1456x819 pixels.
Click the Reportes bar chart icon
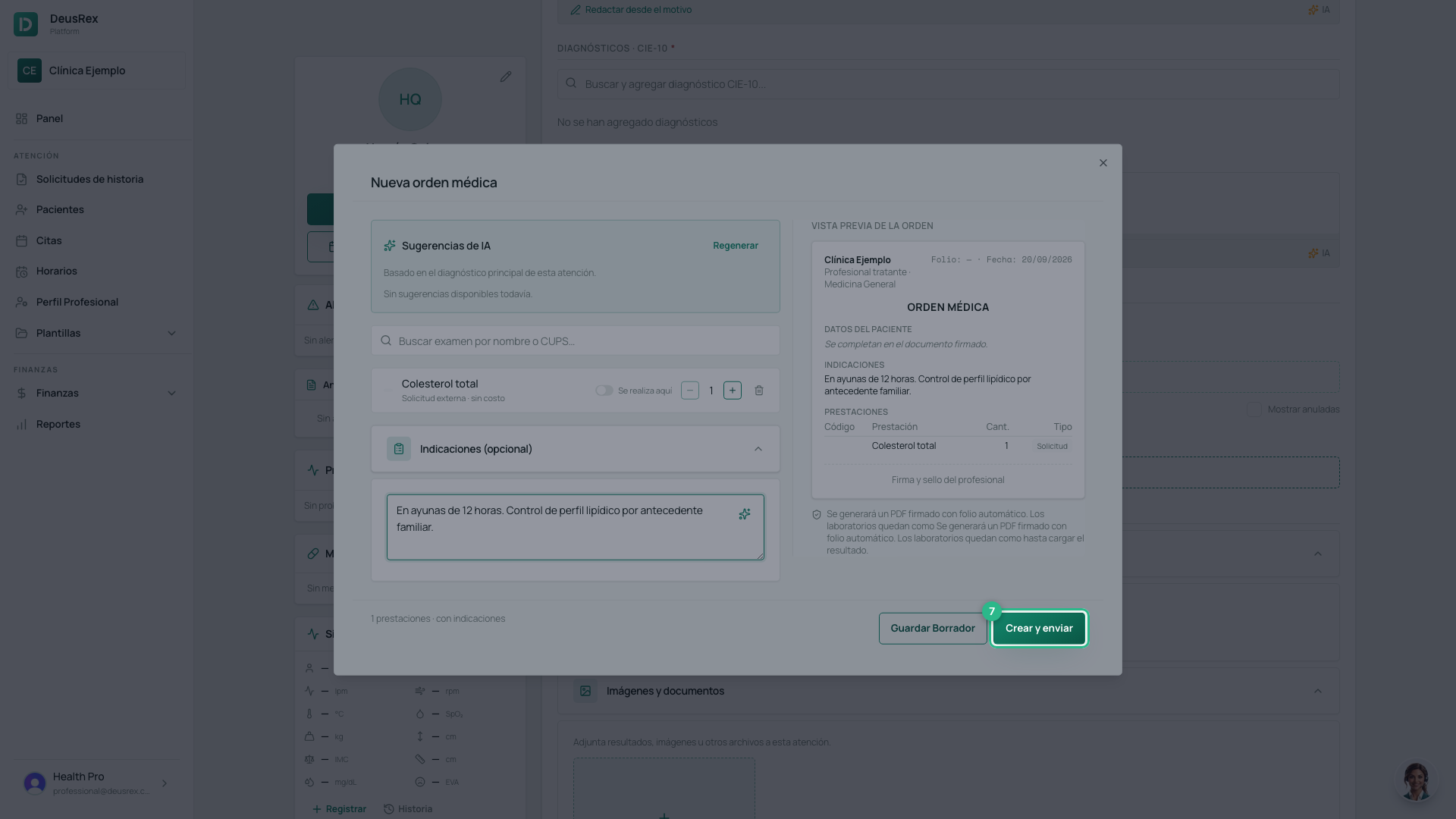point(21,425)
